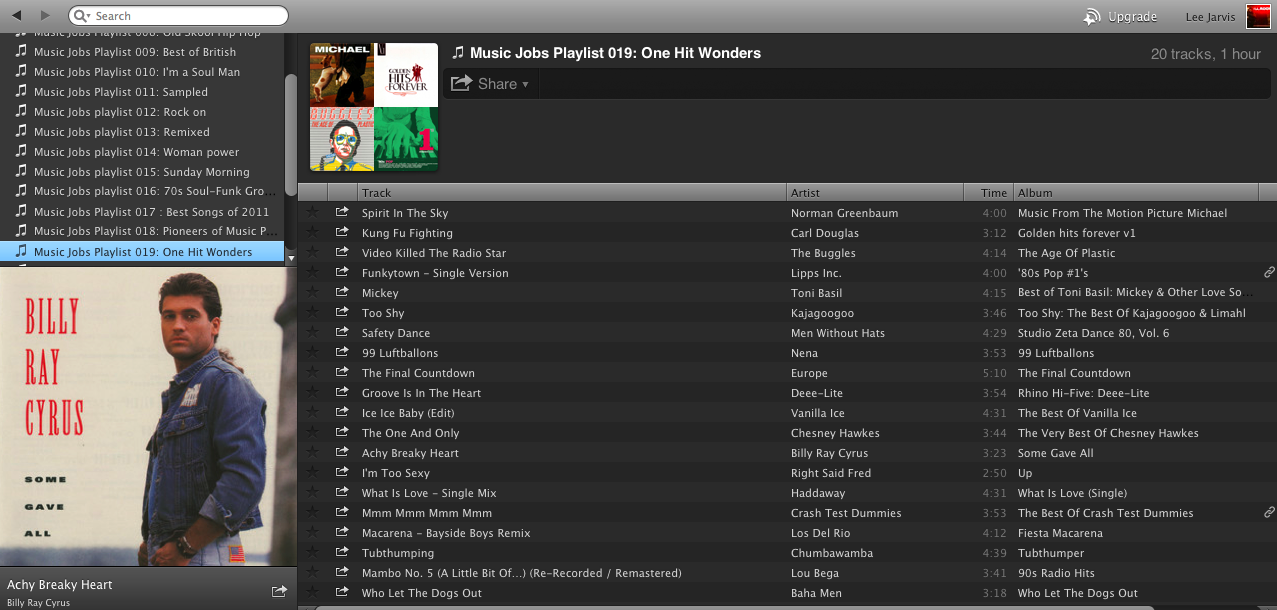This screenshot has height=610, width=1277.
Task: Click the sidebar playlist scrollbar thumb
Action: (x=291, y=135)
